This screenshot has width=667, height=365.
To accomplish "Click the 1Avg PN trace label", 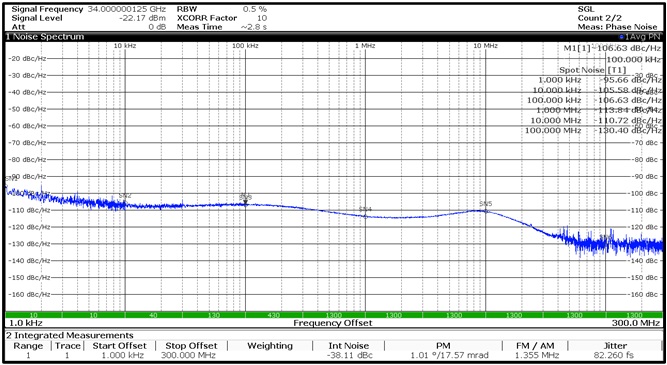I will click(x=640, y=37).
